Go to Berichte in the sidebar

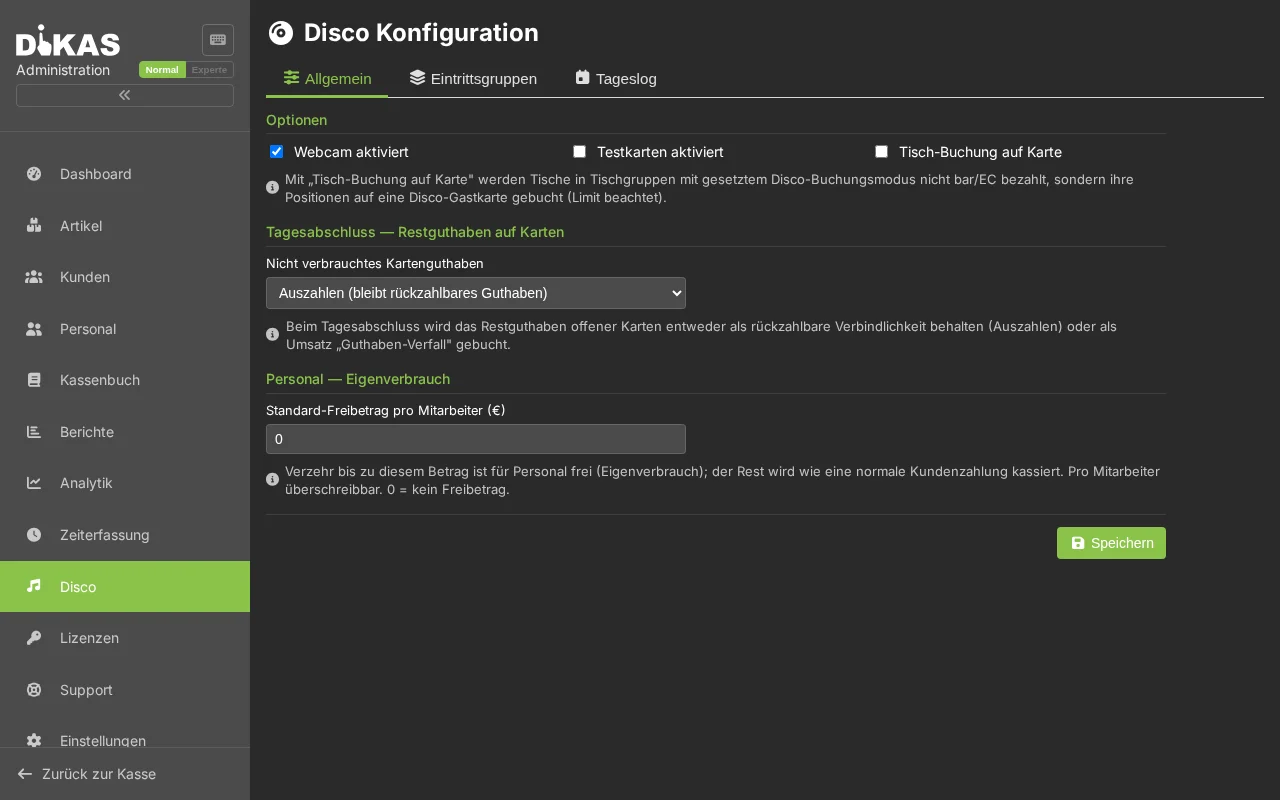(x=125, y=431)
